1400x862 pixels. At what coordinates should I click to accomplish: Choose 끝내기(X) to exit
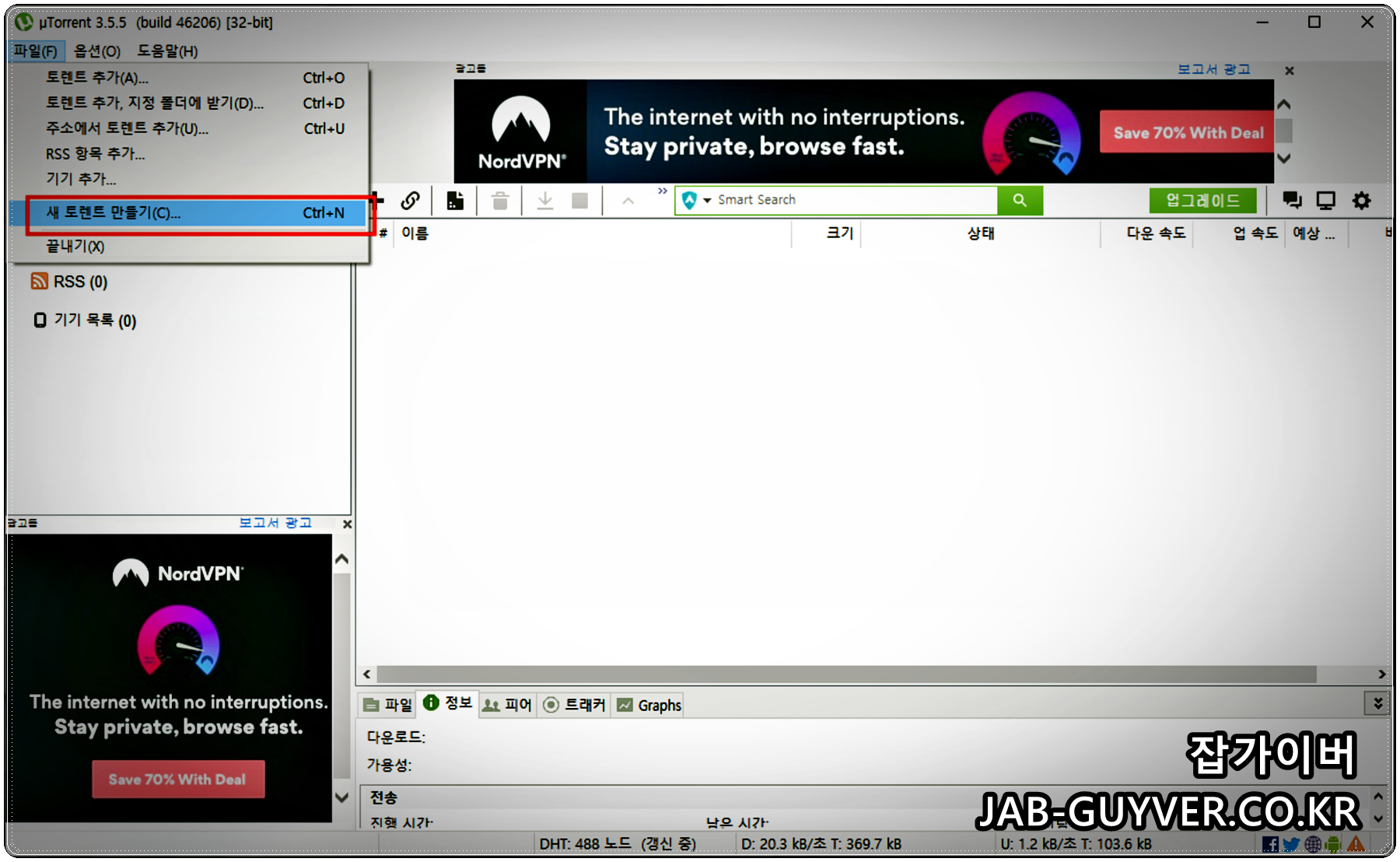click(x=188, y=247)
